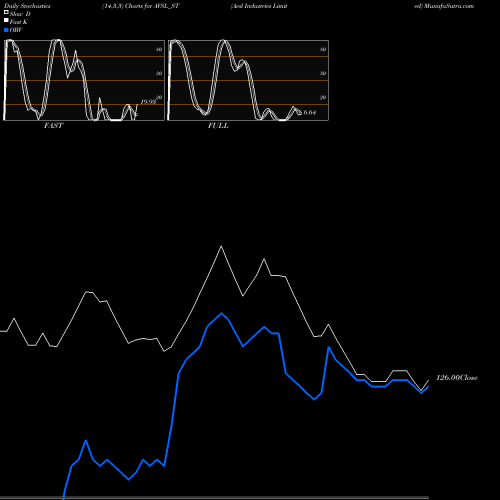Click the 50 level label in FULL chart
The height and width of the screenshot is (500, 500).
(323, 73)
